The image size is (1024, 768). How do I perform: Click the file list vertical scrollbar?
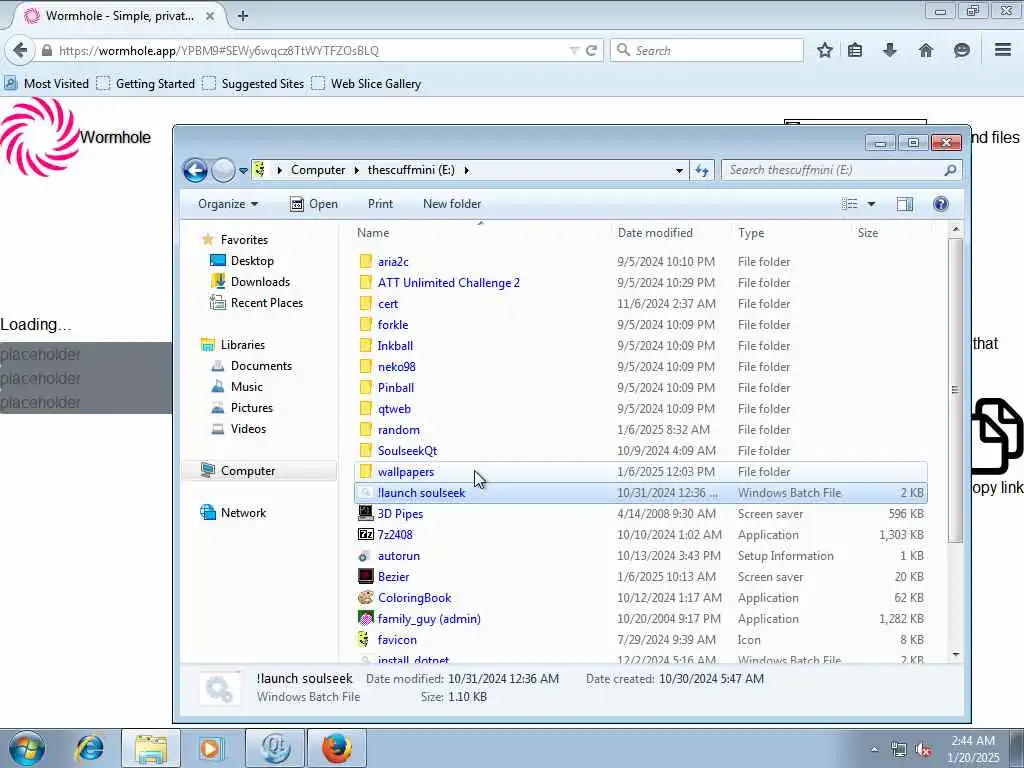[x=955, y=389]
